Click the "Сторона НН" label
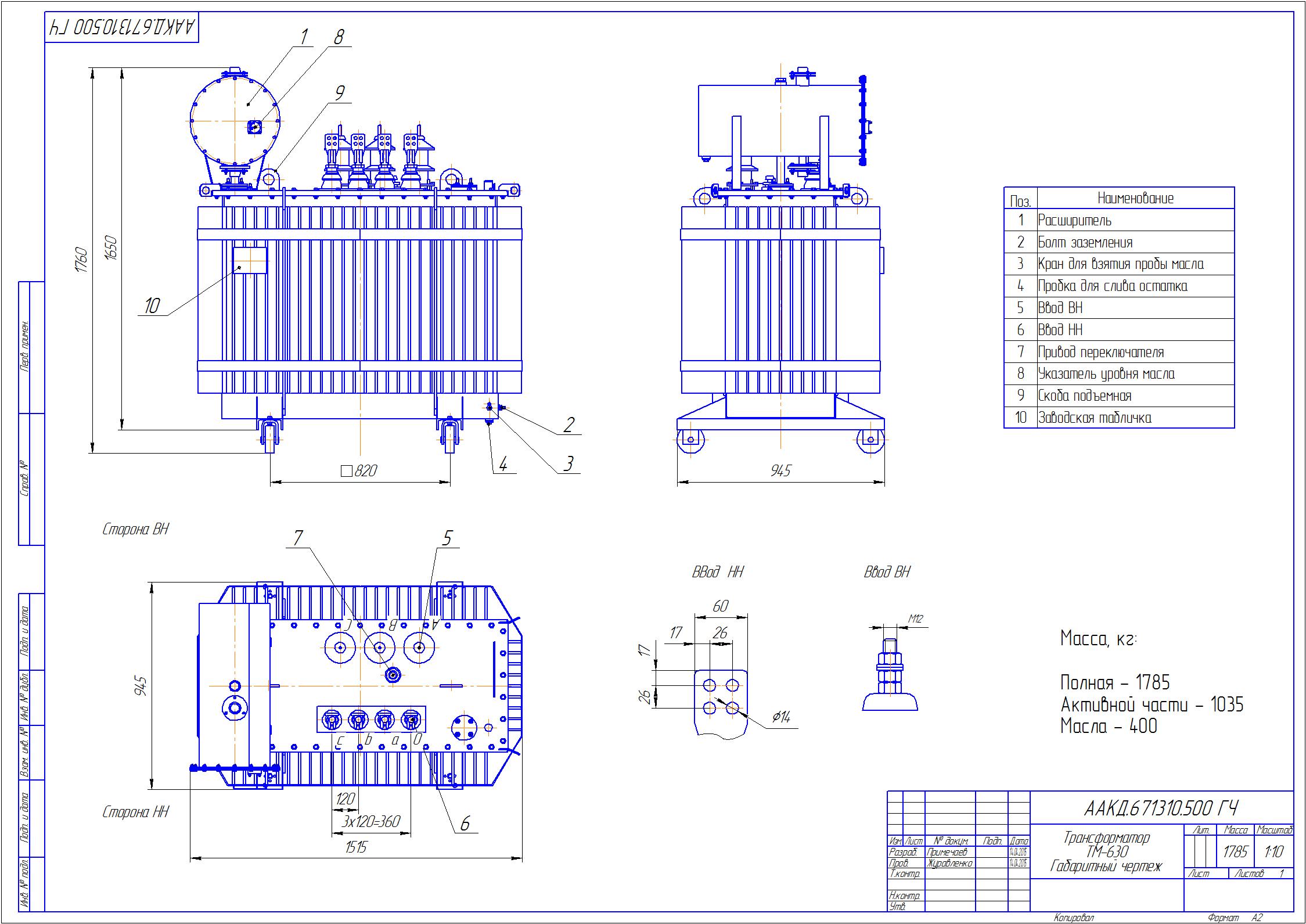The width and height of the screenshot is (1306, 924). 135,812
